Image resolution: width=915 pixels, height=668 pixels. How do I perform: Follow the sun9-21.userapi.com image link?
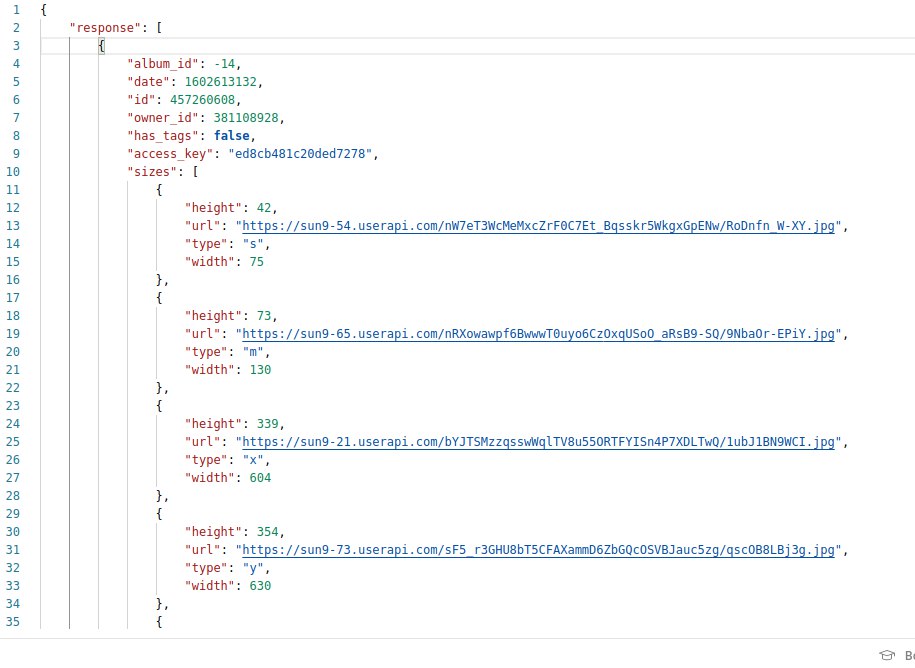538,442
